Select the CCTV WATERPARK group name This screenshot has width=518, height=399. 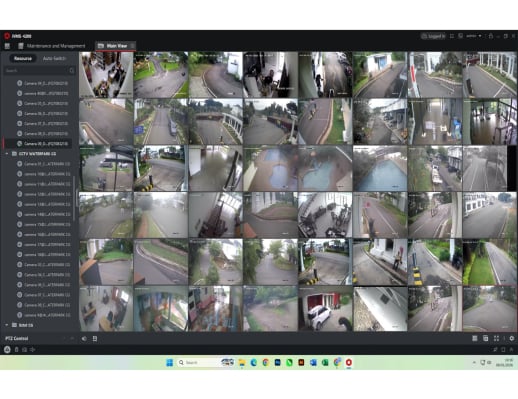click(37, 154)
